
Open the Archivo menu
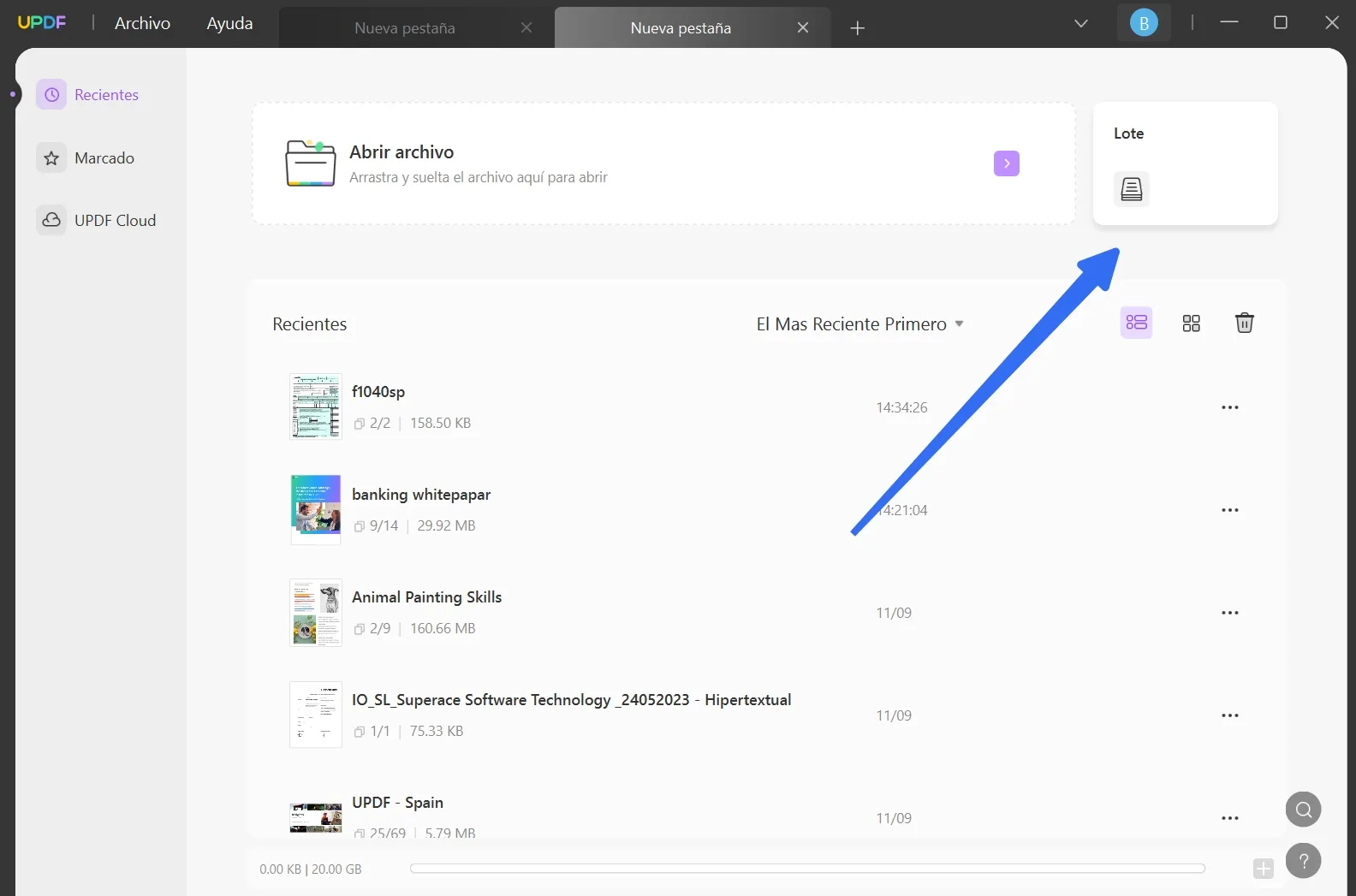[142, 23]
